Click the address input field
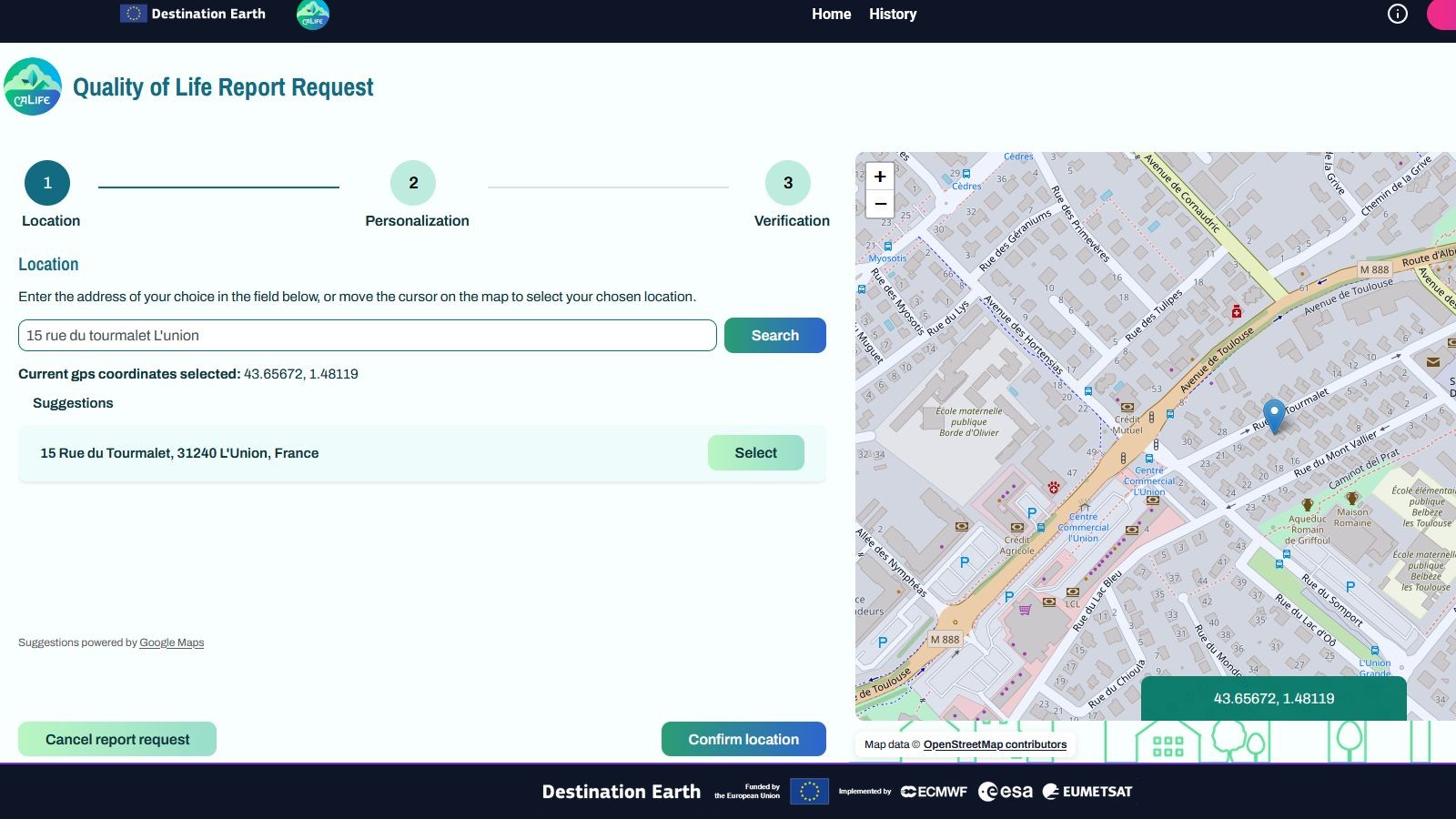1456x819 pixels. 367,335
